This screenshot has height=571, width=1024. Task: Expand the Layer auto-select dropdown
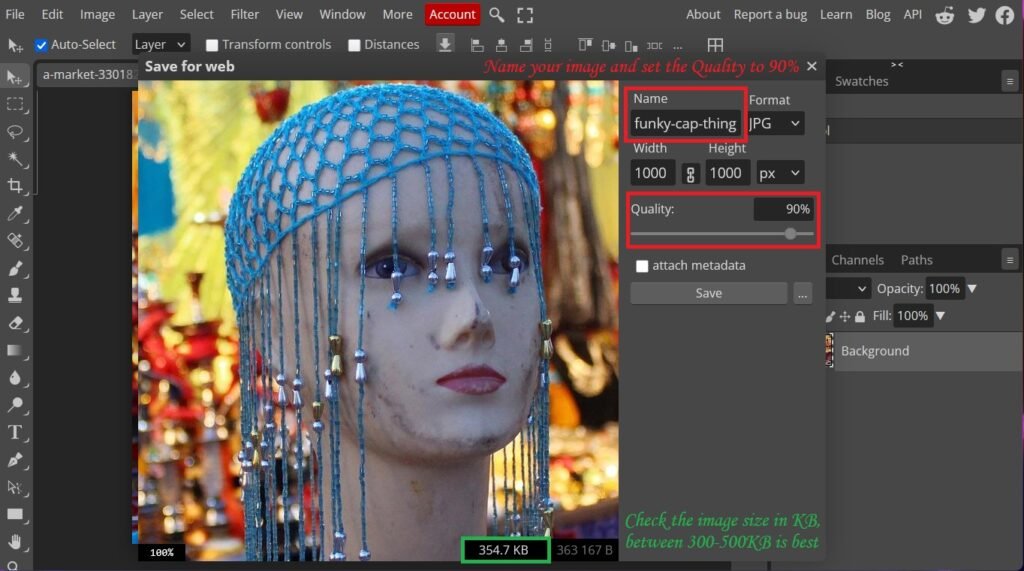coord(160,45)
